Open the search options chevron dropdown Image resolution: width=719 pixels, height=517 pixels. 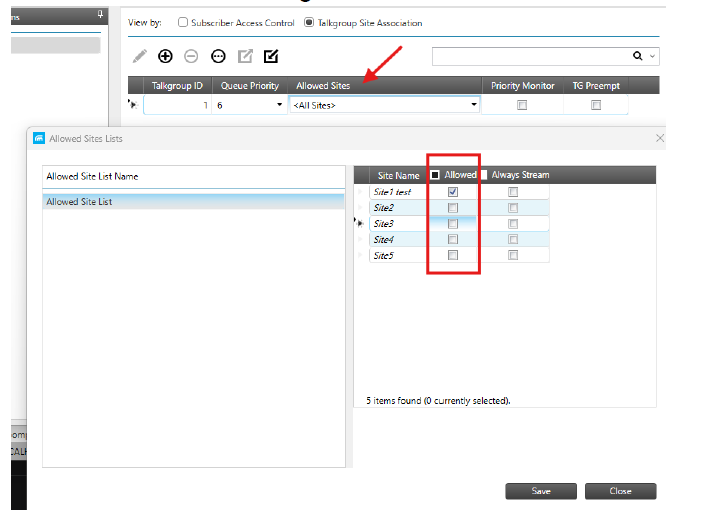[653, 56]
